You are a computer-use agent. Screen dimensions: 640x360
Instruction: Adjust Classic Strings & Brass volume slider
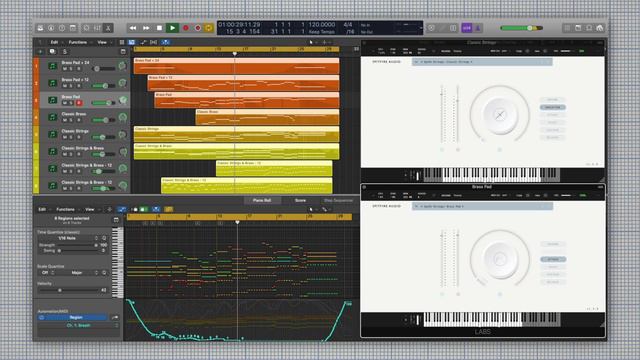(x=103, y=154)
